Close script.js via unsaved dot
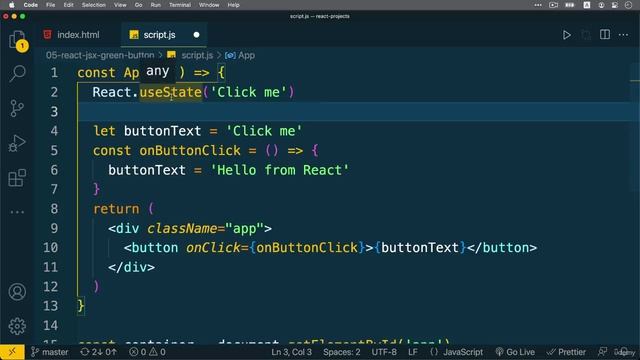This screenshot has height=360, width=640. coord(196,35)
